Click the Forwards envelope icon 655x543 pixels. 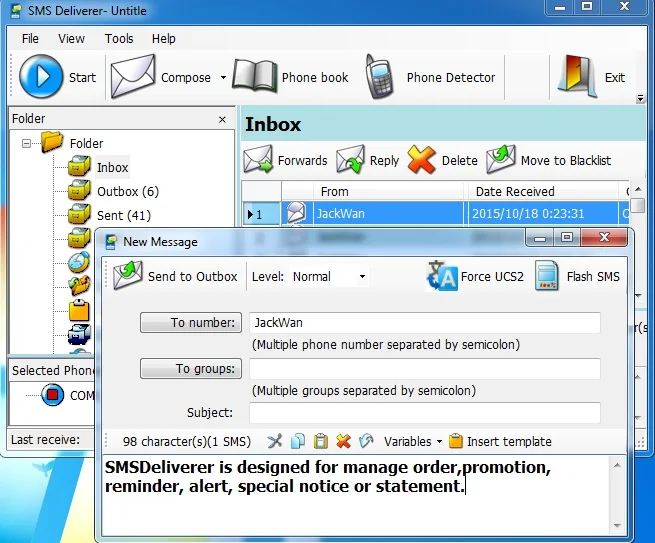pos(258,160)
